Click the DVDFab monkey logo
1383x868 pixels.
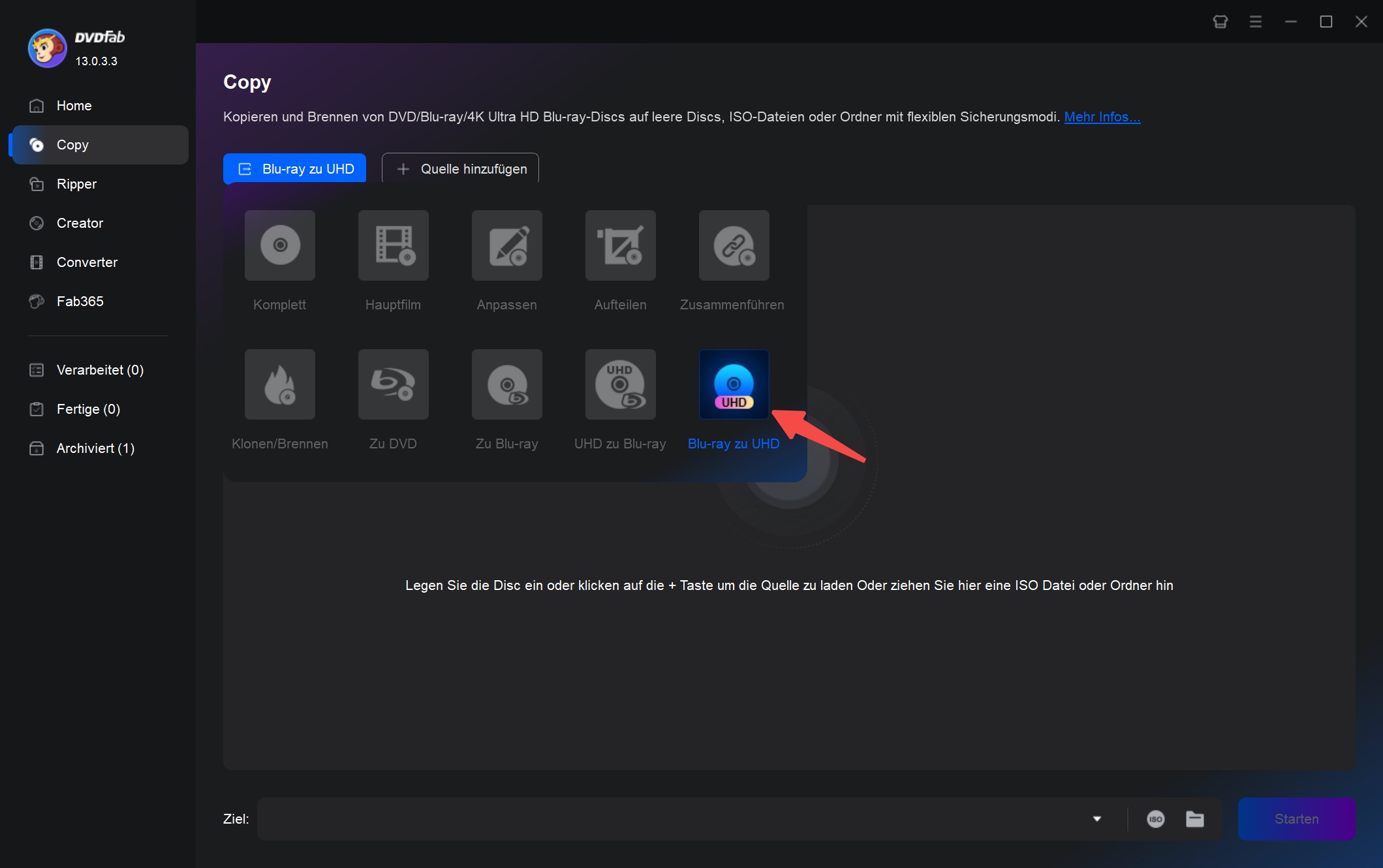pos(47,48)
